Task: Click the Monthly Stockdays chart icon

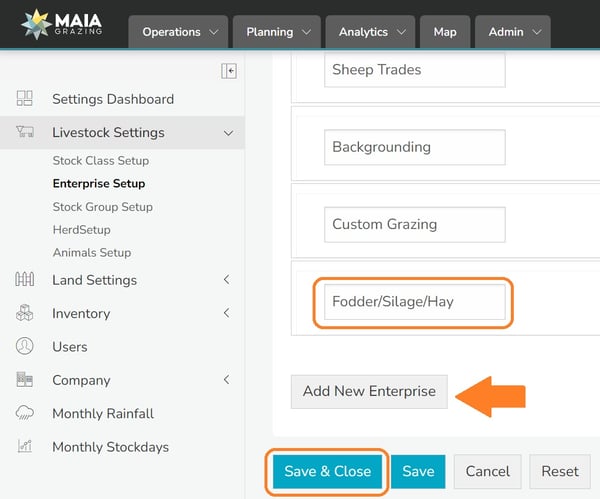Action: 25,447
